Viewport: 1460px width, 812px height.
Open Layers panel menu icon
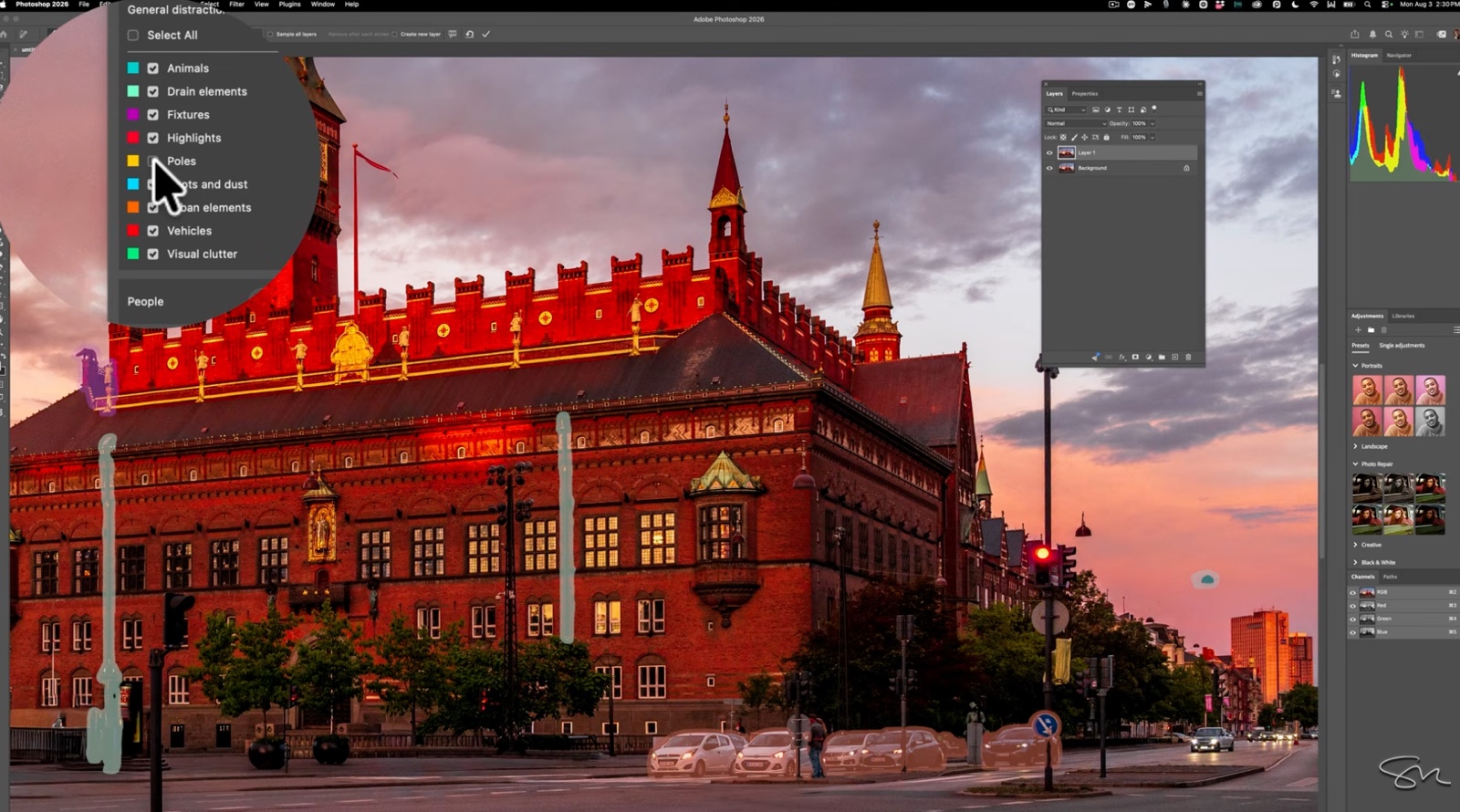coord(1200,94)
